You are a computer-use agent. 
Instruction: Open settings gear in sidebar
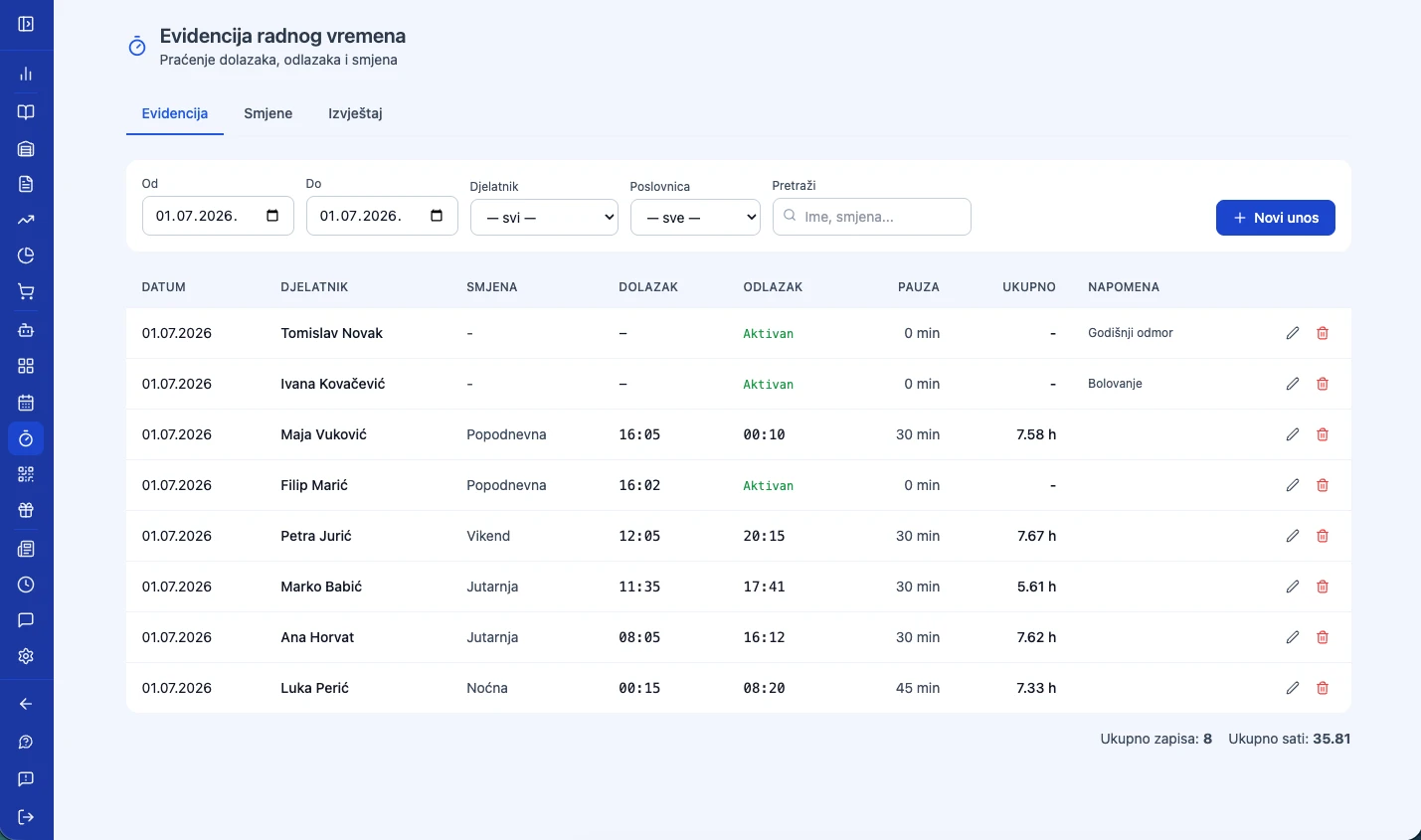point(26,656)
